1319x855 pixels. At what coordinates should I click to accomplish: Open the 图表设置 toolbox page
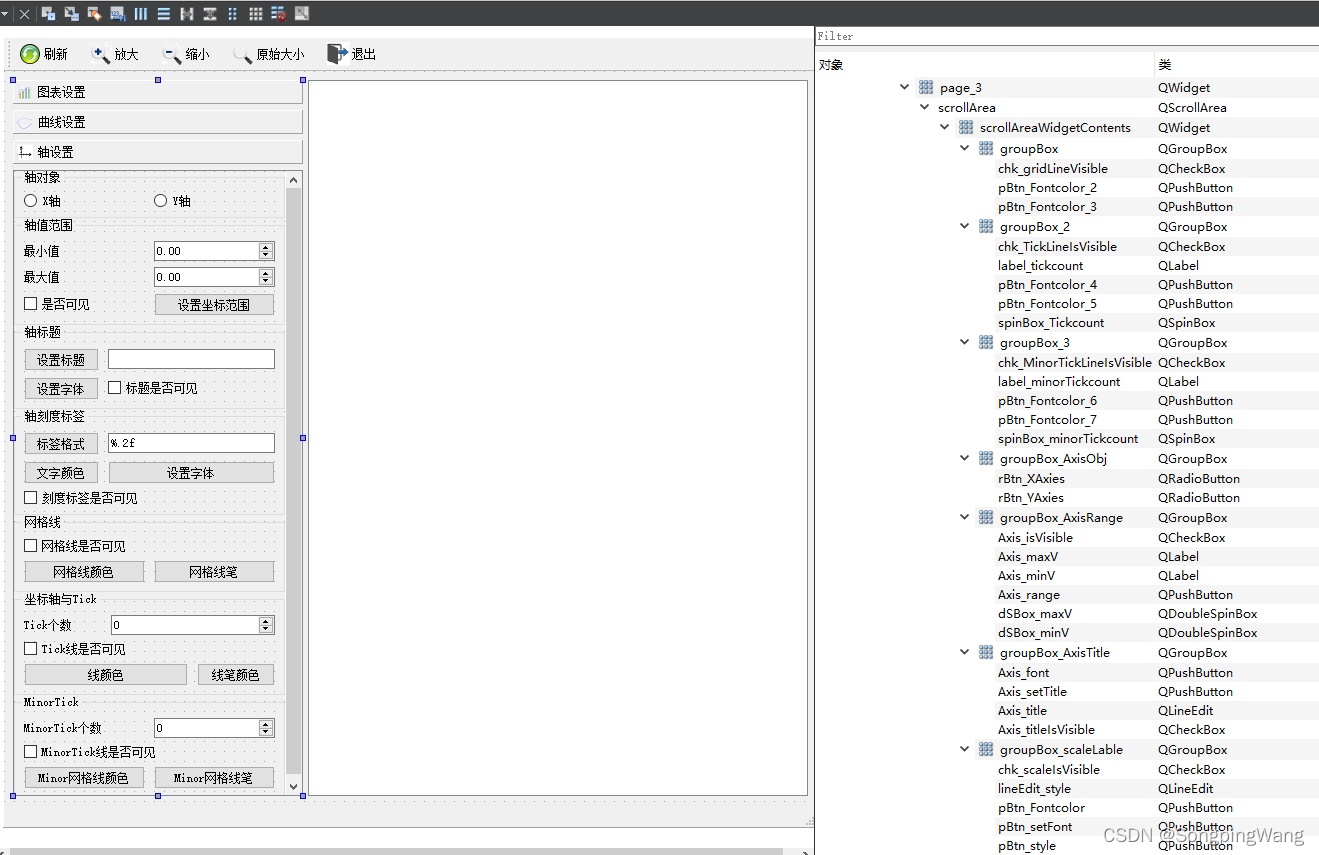click(158, 92)
